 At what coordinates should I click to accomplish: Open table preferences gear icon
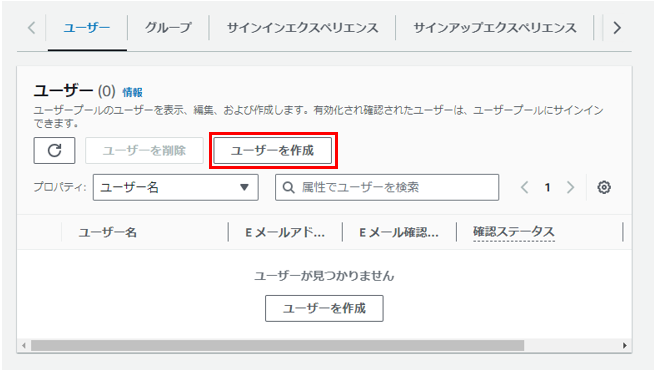click(x=604, y=187)
